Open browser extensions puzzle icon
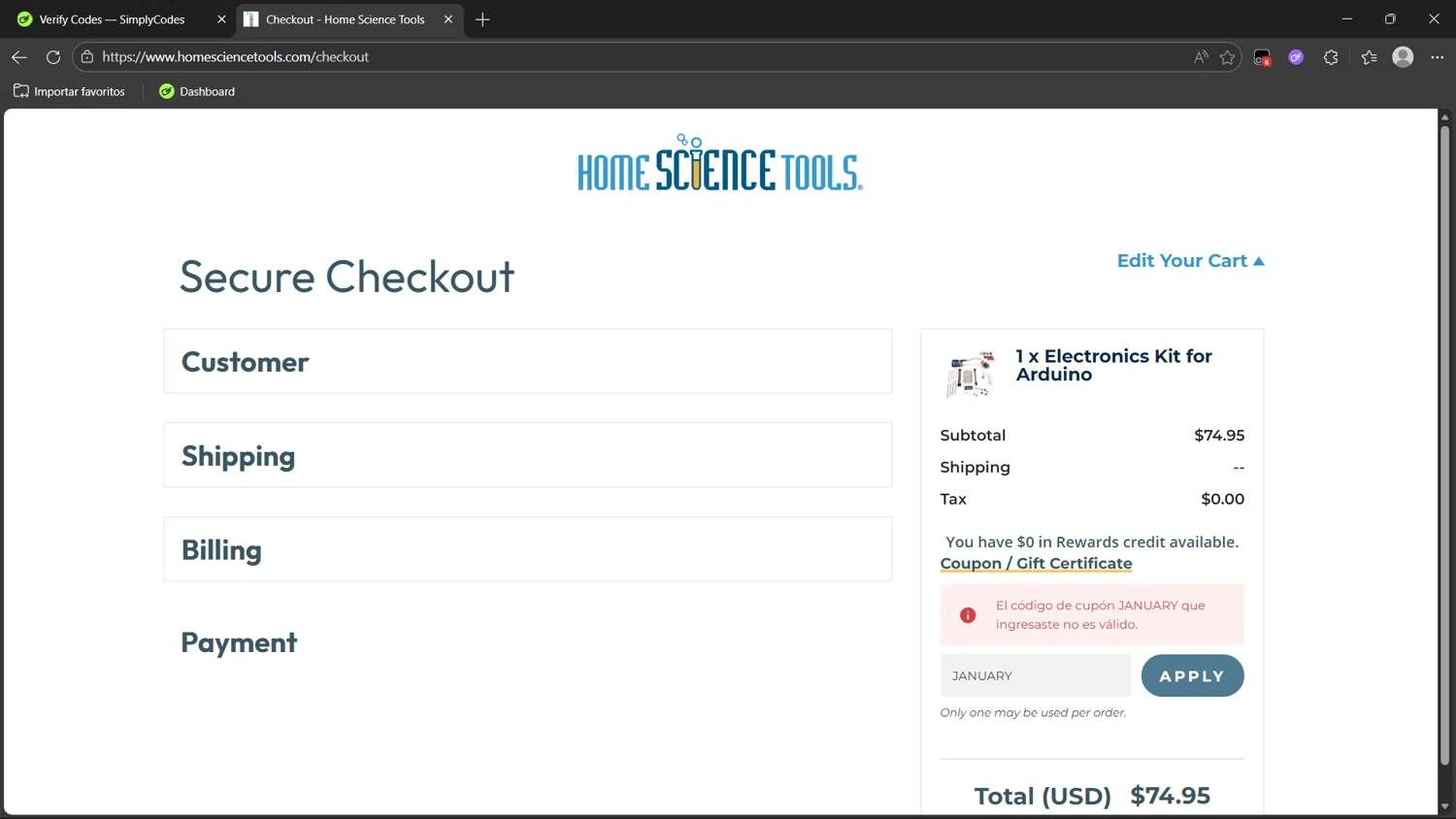Screen dimensions: 1456x819 coord(1331,57)
